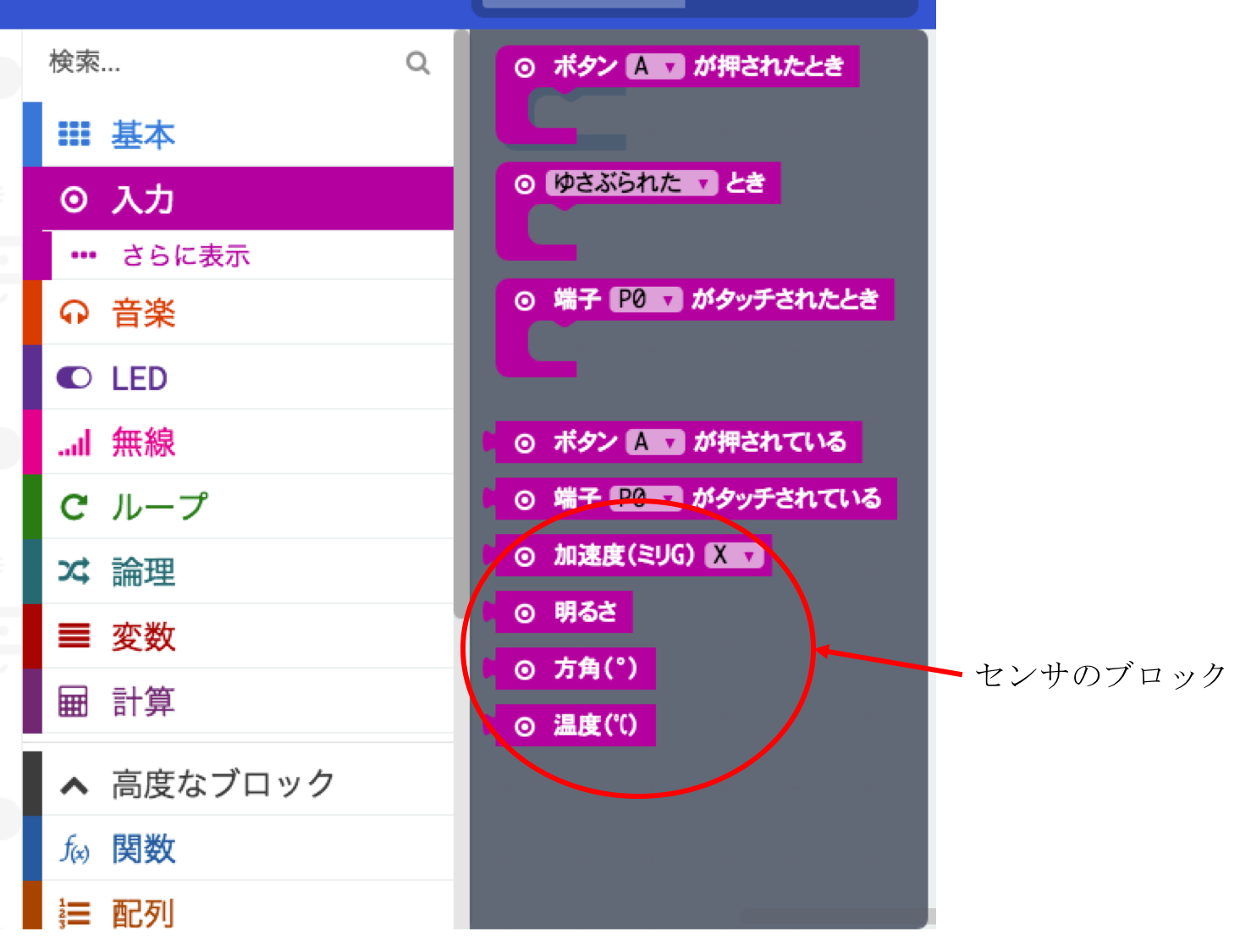
Task: Click the 論理 shuffle icon
Action: click(x=74, y=571)
